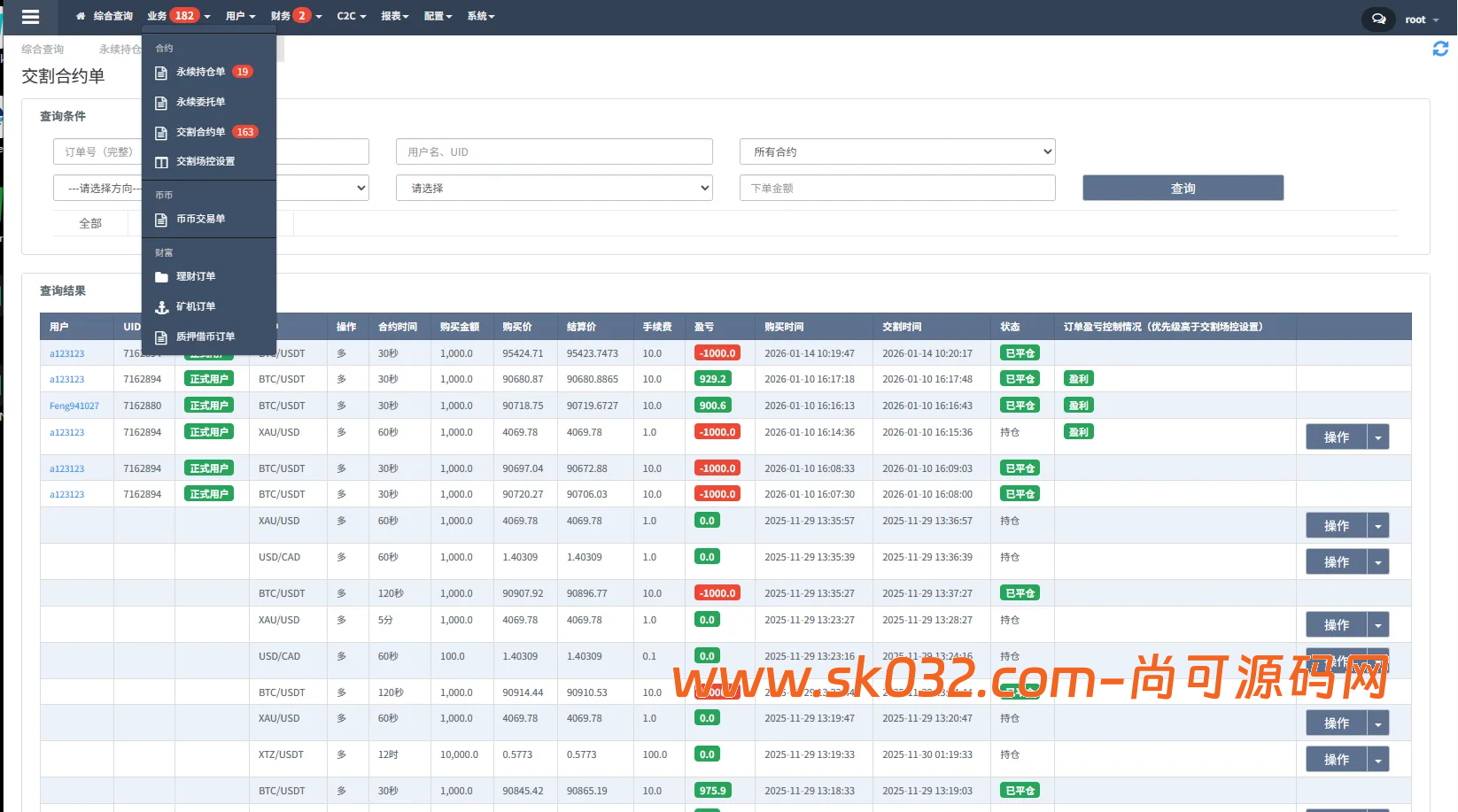This screenshot has width=1458, height=812.
Task: Click the hamburger menu icon
Action: coord(30,17)
